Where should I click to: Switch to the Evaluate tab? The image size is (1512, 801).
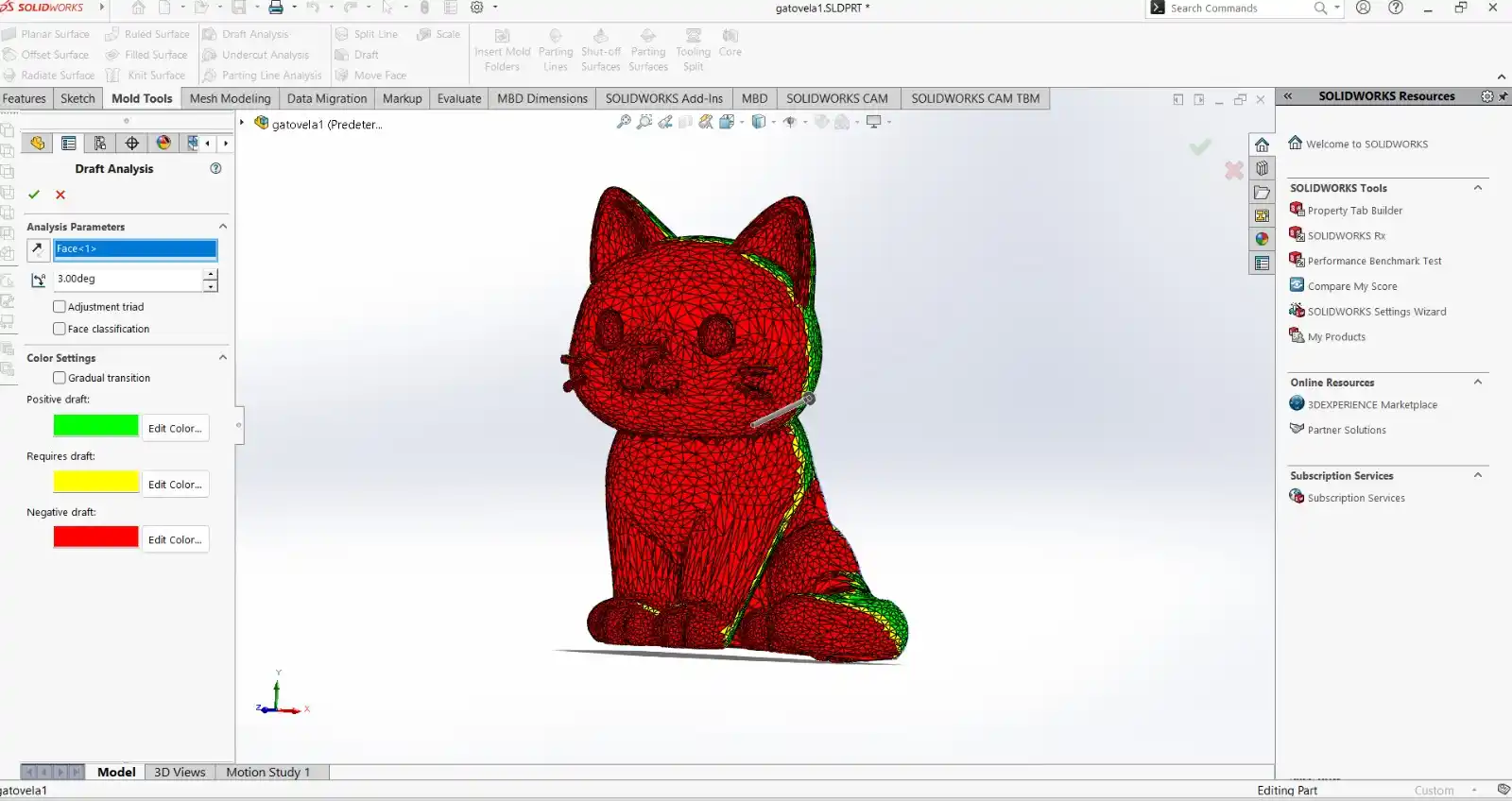click(x=459, y=98)
